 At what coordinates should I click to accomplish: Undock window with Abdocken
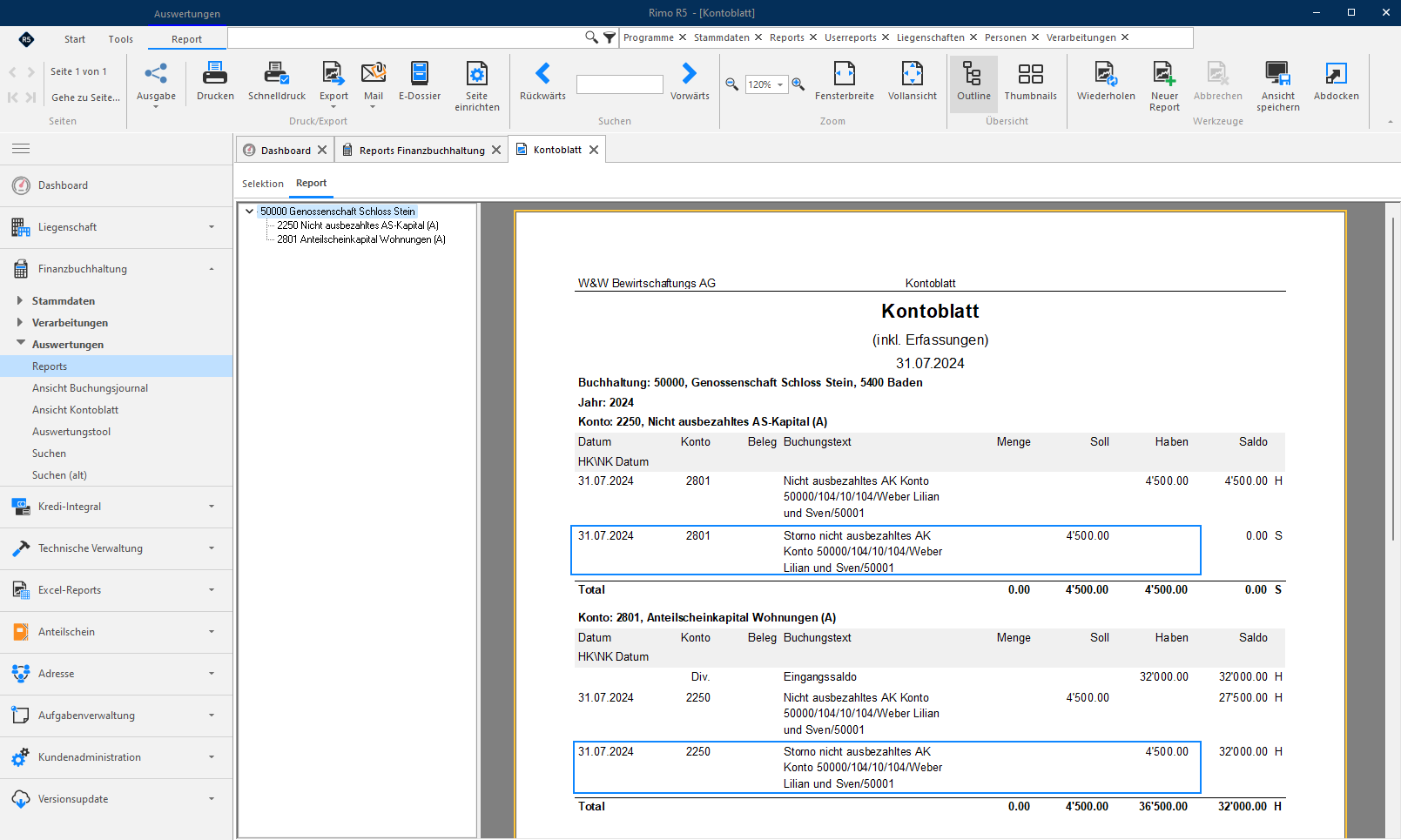coord(1336,82)
